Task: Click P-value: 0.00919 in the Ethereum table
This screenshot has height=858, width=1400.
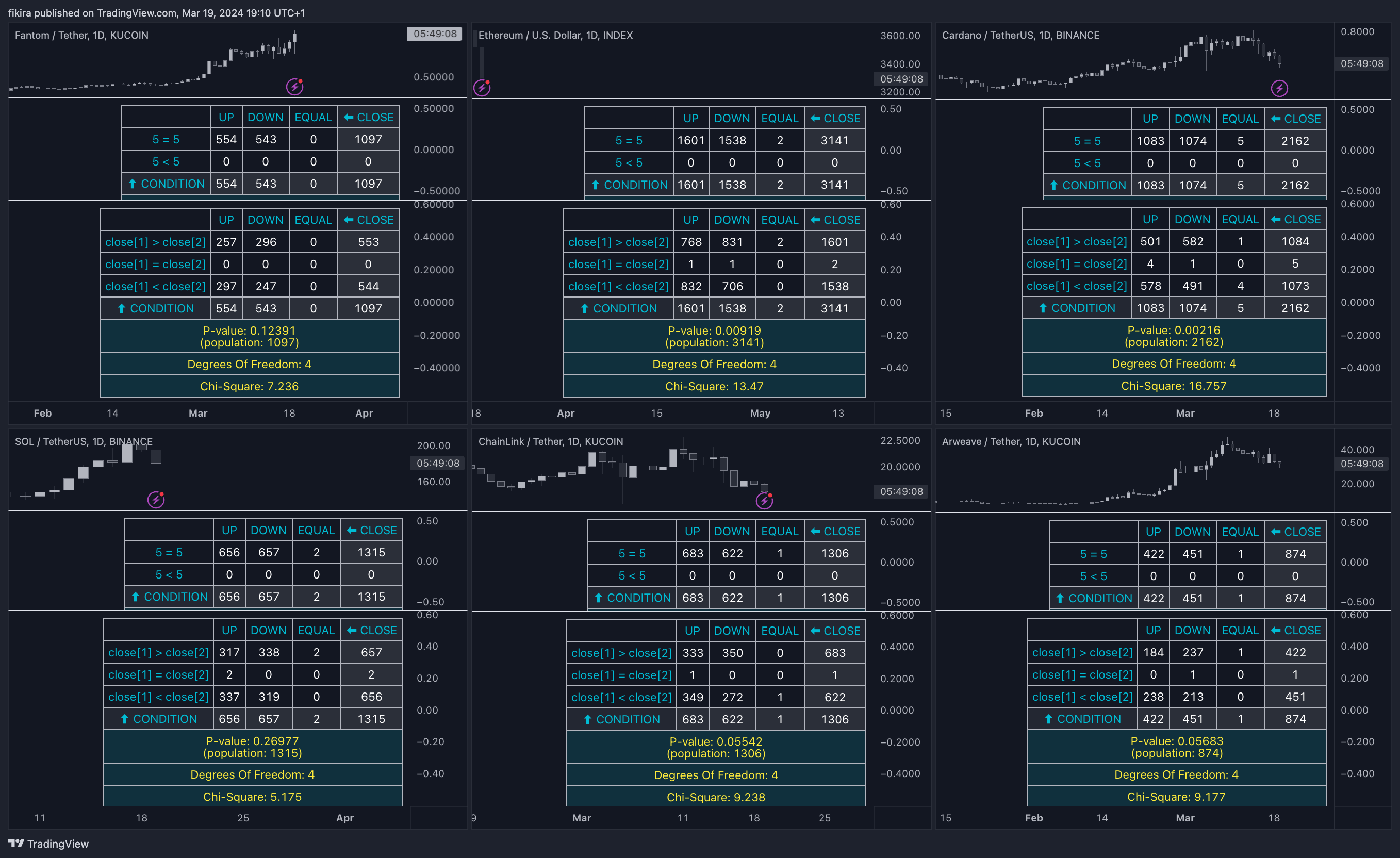Action: coord(714,331)
